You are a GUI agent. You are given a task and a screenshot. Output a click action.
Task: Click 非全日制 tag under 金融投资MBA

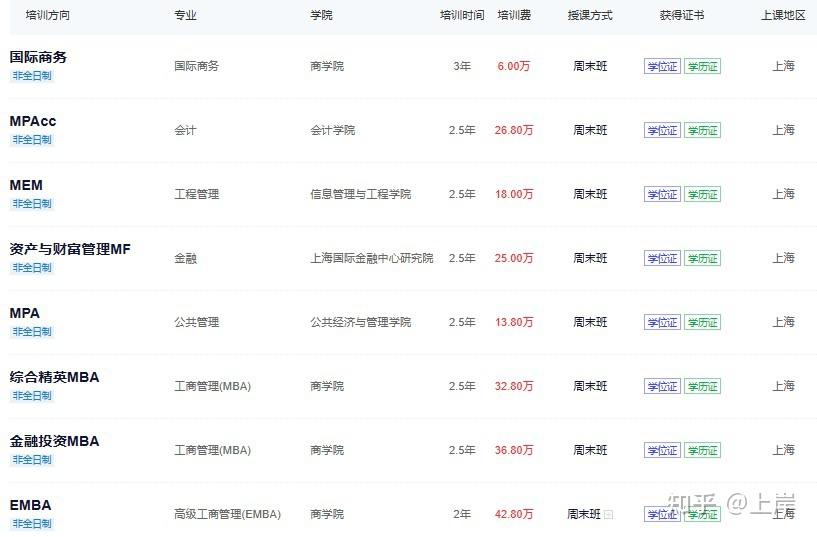coord(32,460)
